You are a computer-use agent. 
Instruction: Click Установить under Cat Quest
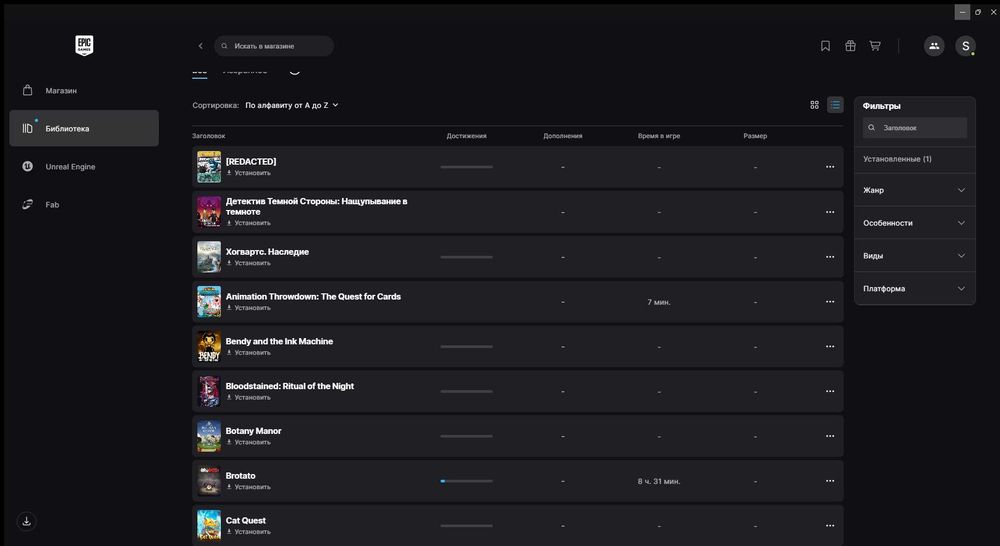click(x=252, y=532)
